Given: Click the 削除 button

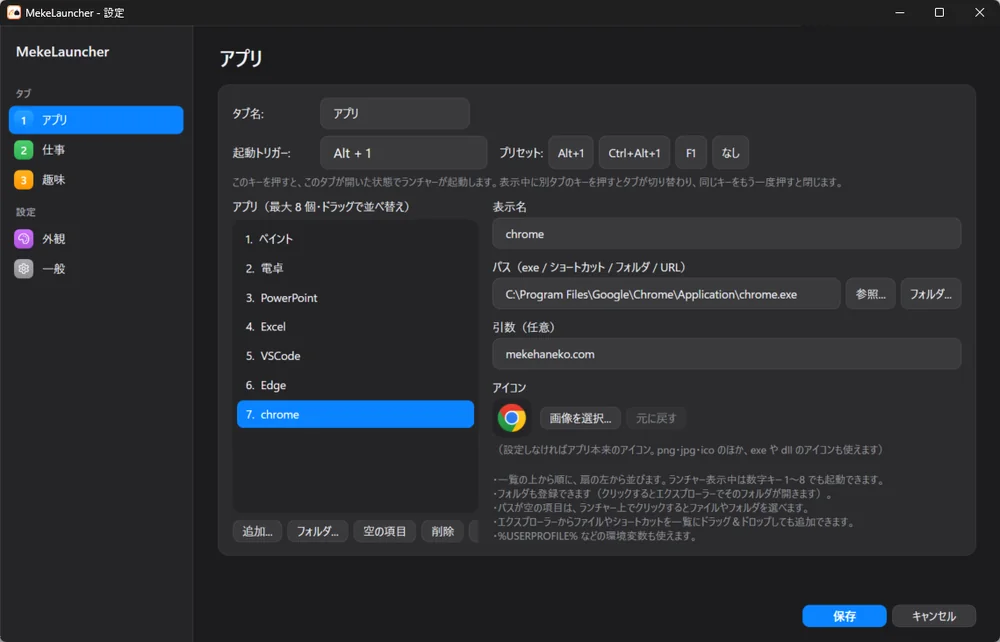Looking at the screenshot, I should tap(443, 531).
